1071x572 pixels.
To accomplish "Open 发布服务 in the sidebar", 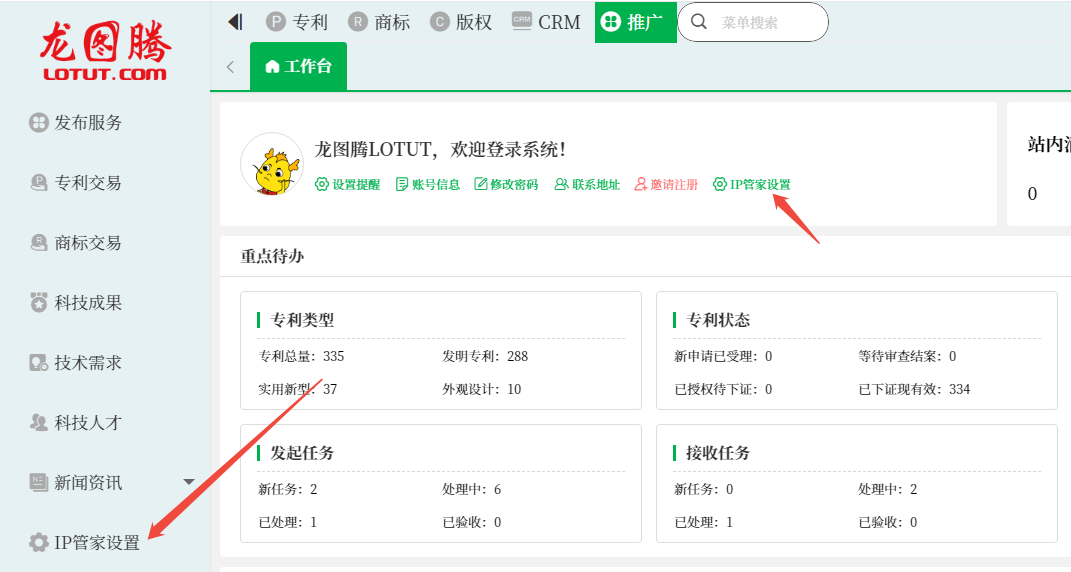I will point(88,123).
